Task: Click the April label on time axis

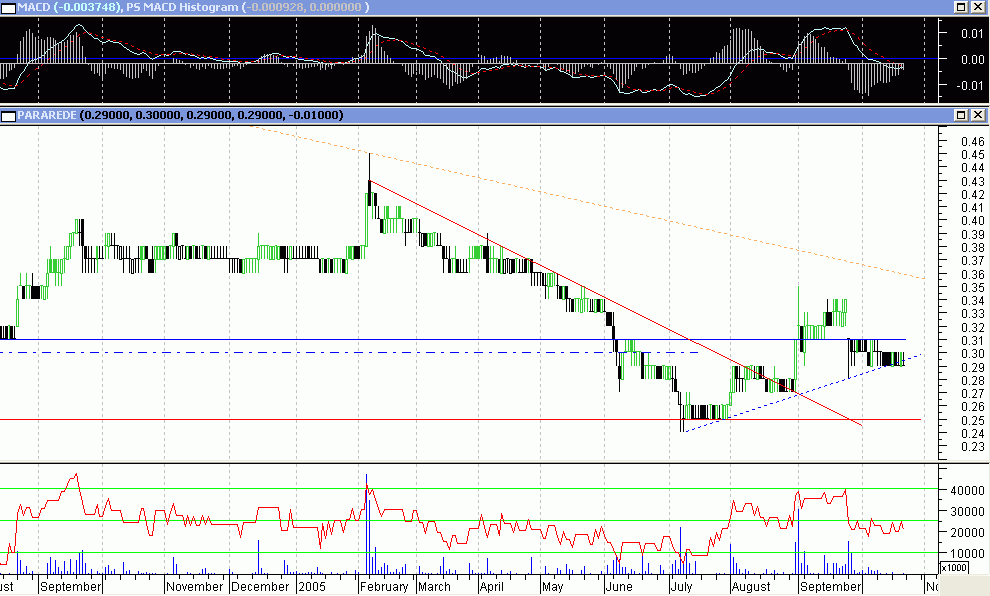Action: click(492, 587)
